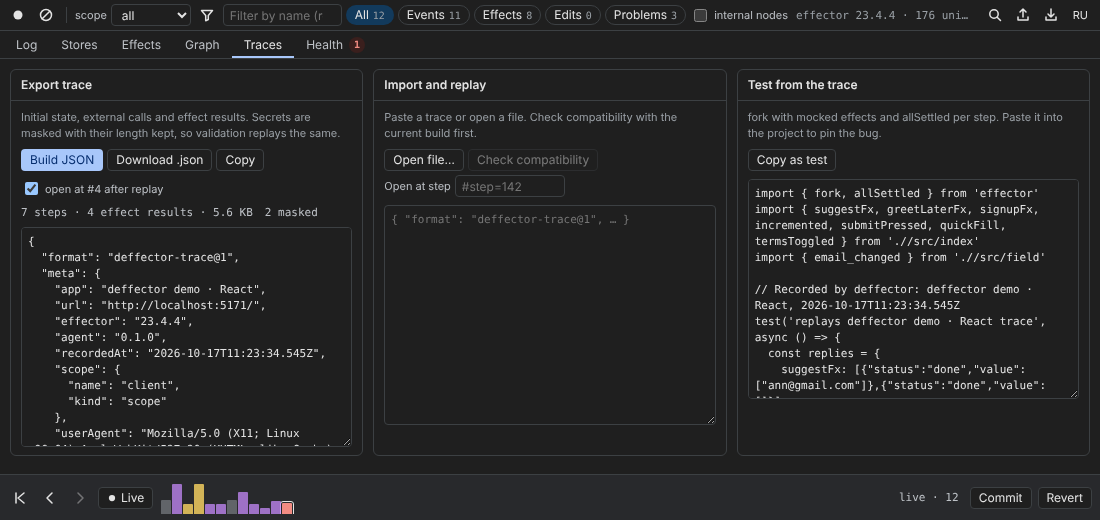Open search with magnifier icon
Screen dimensions: 1100x520
994,15
